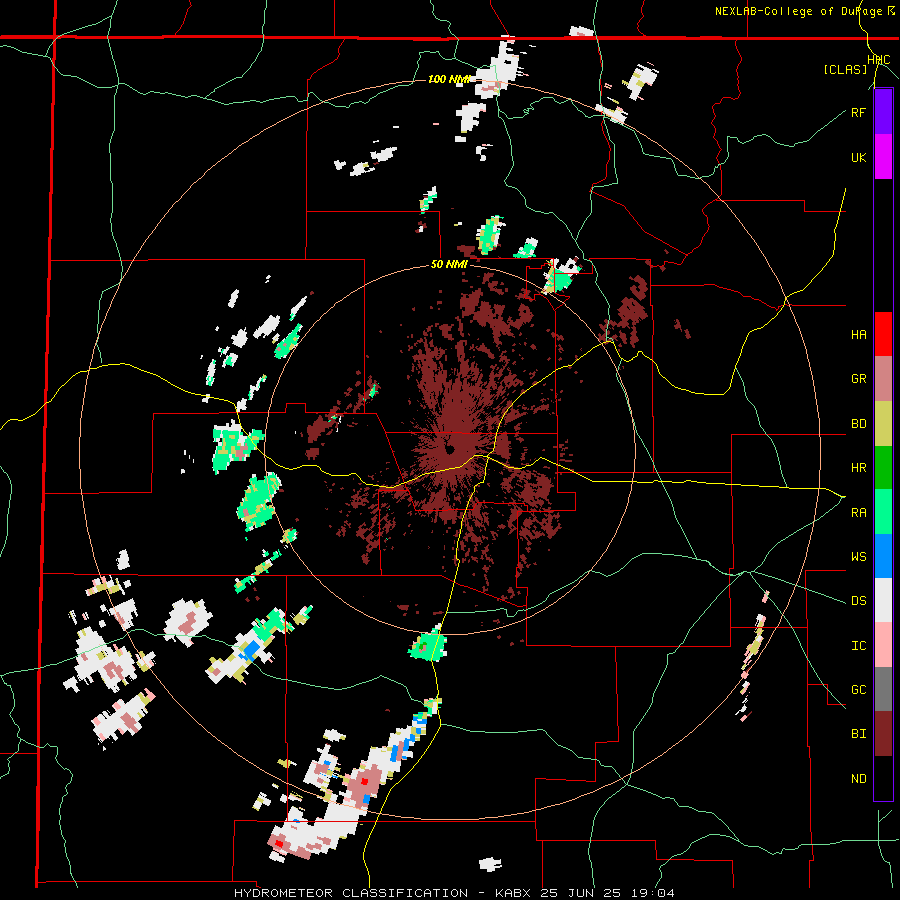Click the WS legend label
The width and height of the screenshot is (900, 900).
858,557
